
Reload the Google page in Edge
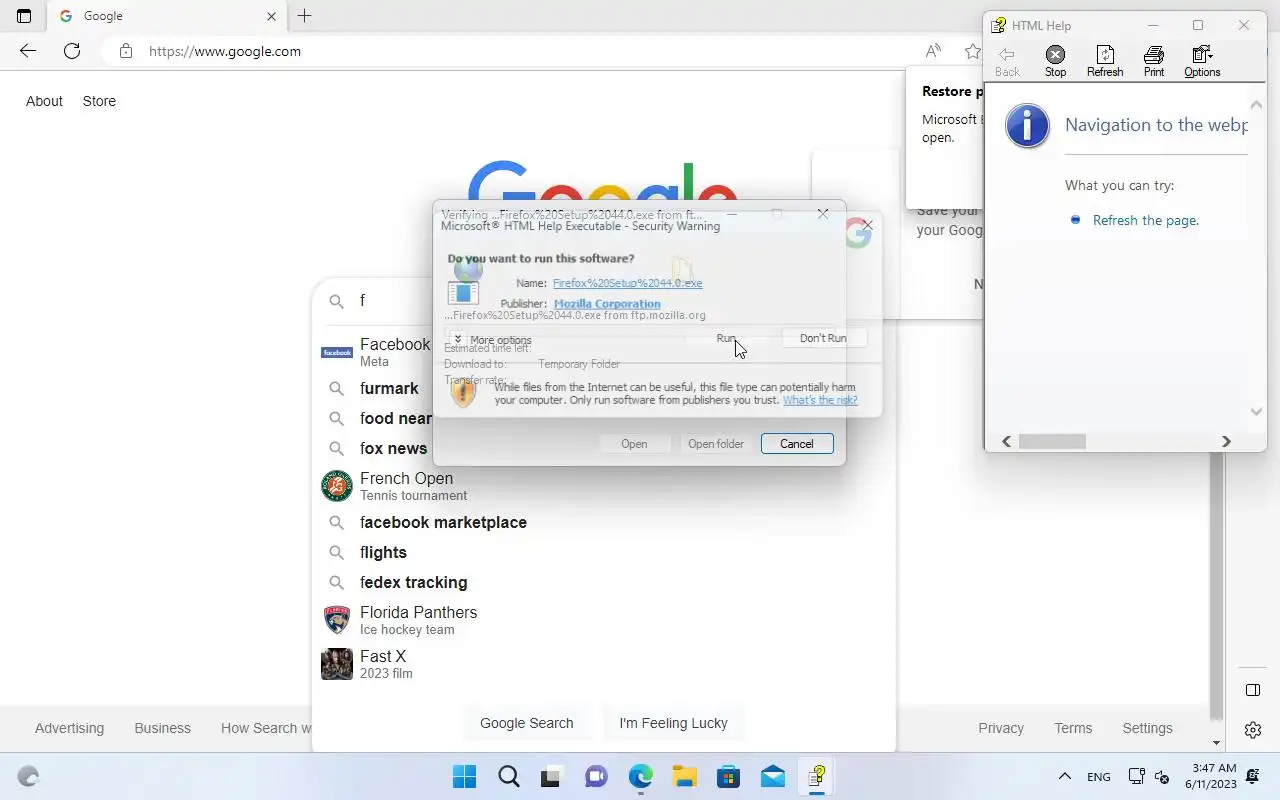(72, 51)
